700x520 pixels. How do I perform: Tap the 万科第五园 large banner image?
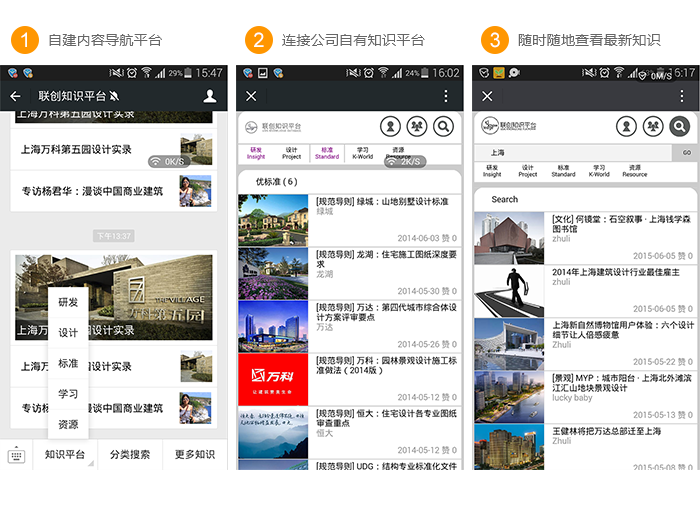pyautogui.click(x=114, y=297)
